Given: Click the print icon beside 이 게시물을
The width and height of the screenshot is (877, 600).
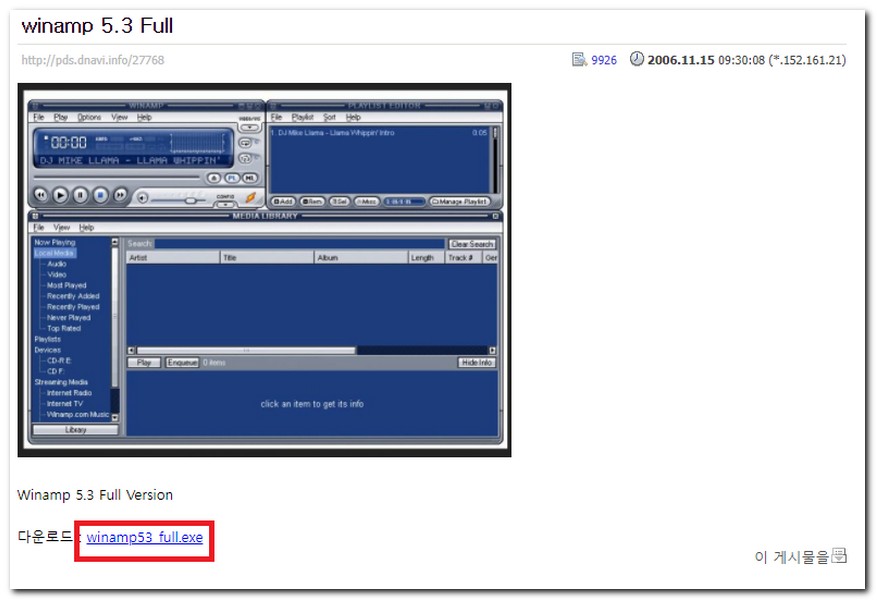Looking at the screenshot, I should [839, 556].
